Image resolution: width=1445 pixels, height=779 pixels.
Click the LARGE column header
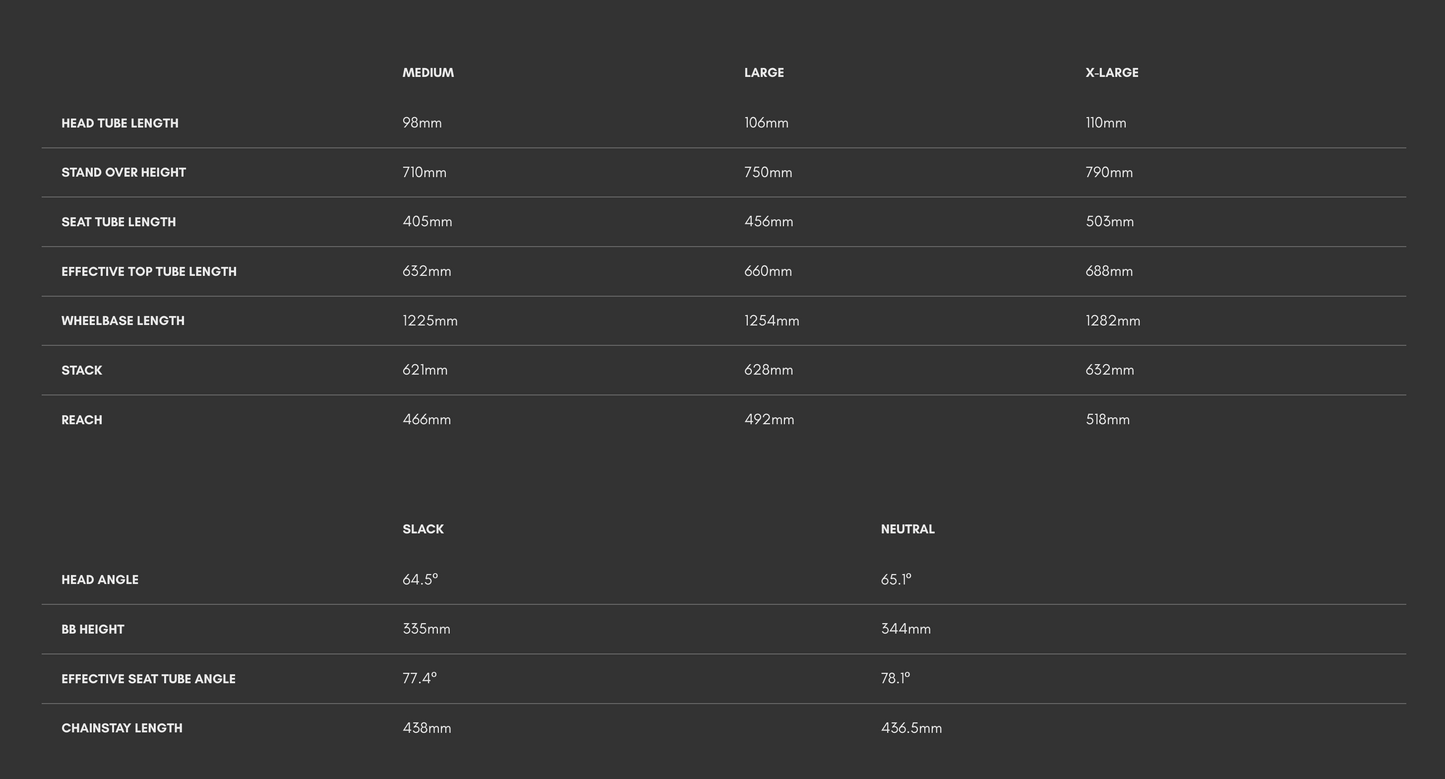764,73
